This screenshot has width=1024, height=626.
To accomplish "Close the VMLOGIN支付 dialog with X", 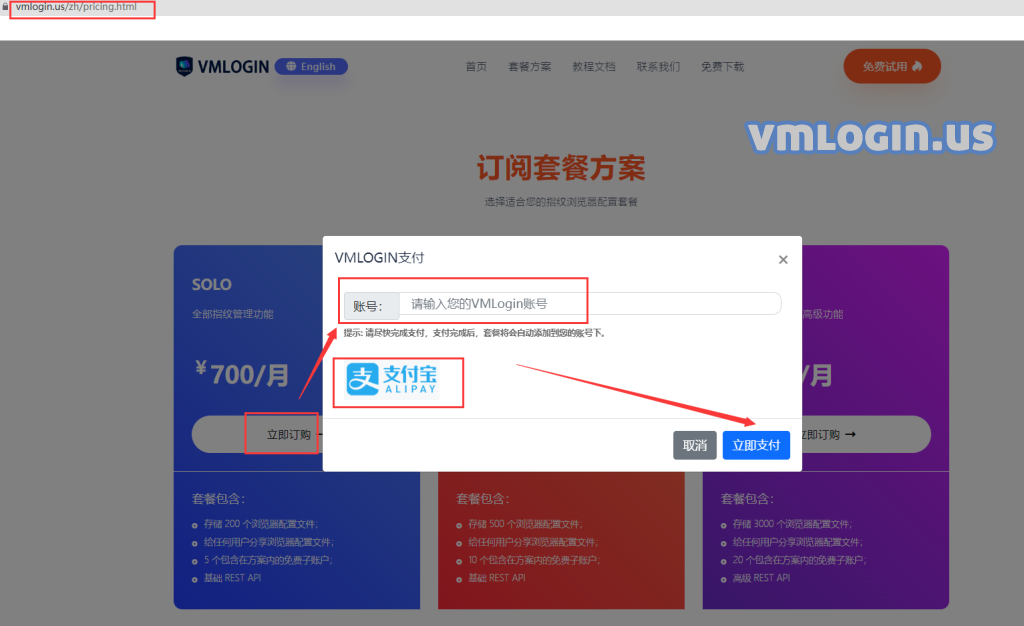I will click(x=783, y=260).
